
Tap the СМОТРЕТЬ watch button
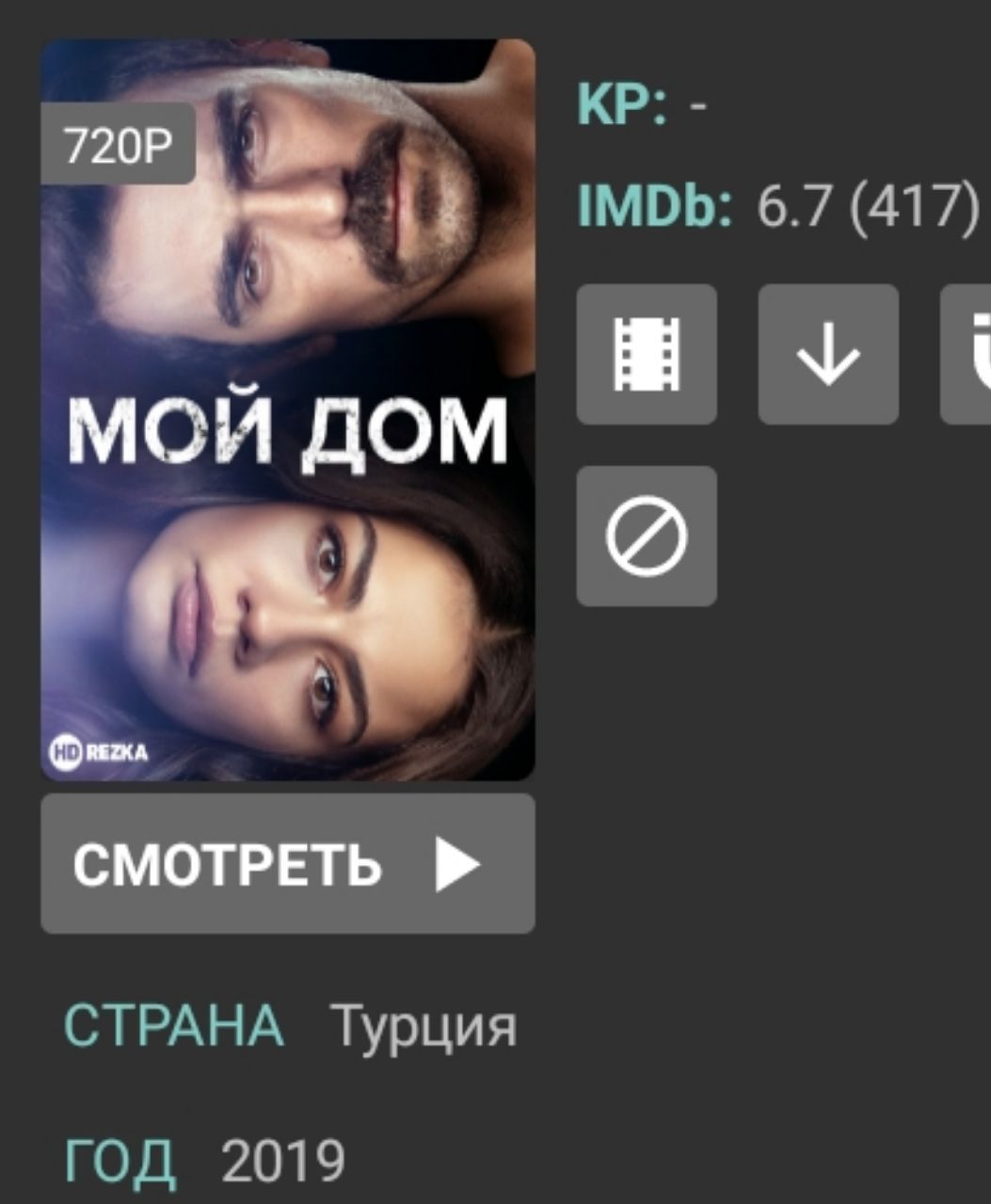tap(288, 864)
